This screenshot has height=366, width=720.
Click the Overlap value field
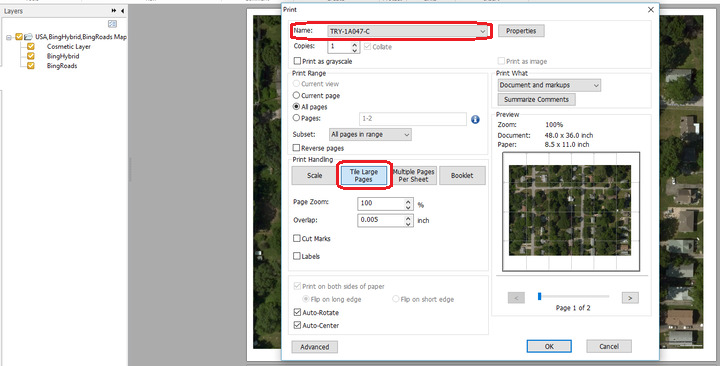(381, 220)
